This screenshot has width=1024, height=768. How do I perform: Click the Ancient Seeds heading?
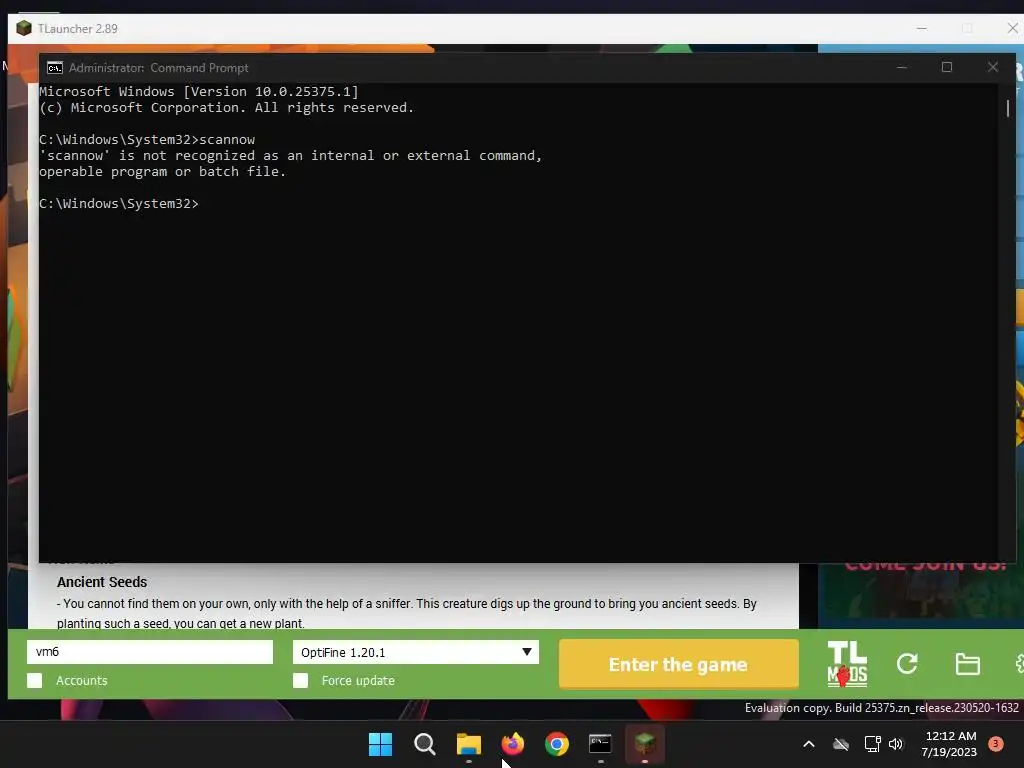tap(102, 582)
